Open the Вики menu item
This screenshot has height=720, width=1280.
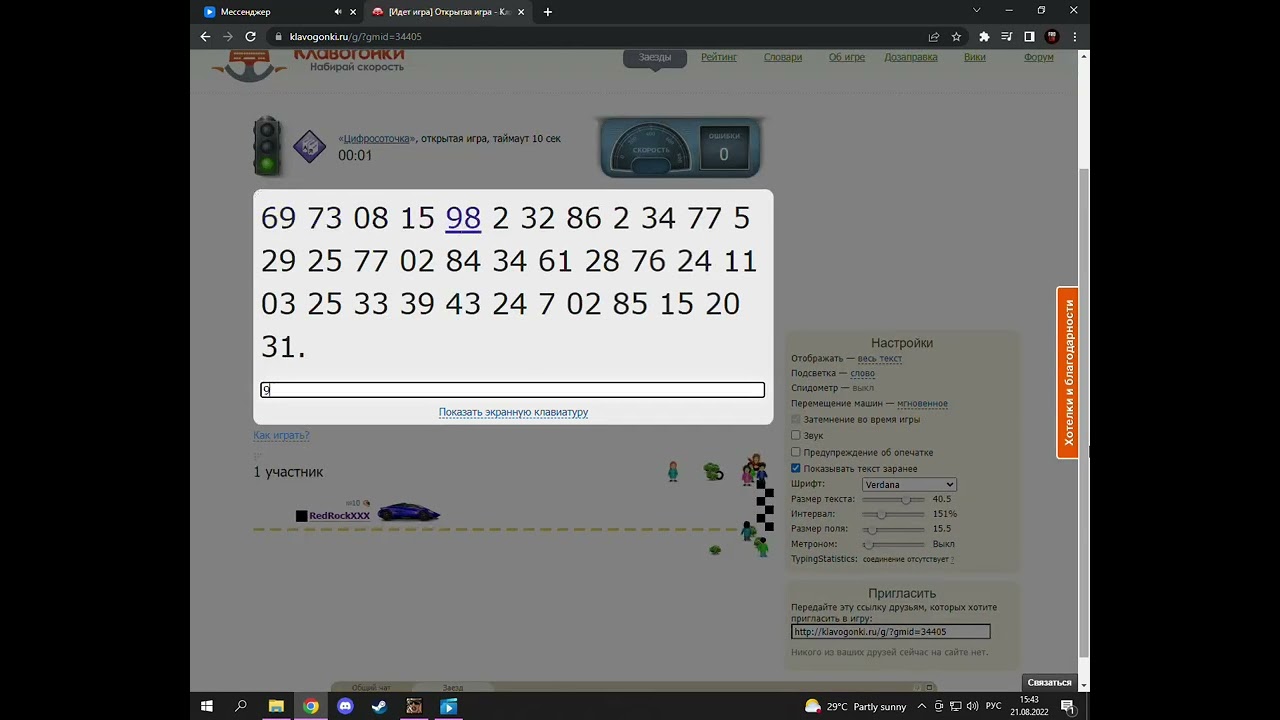click(x=975, y=57)
